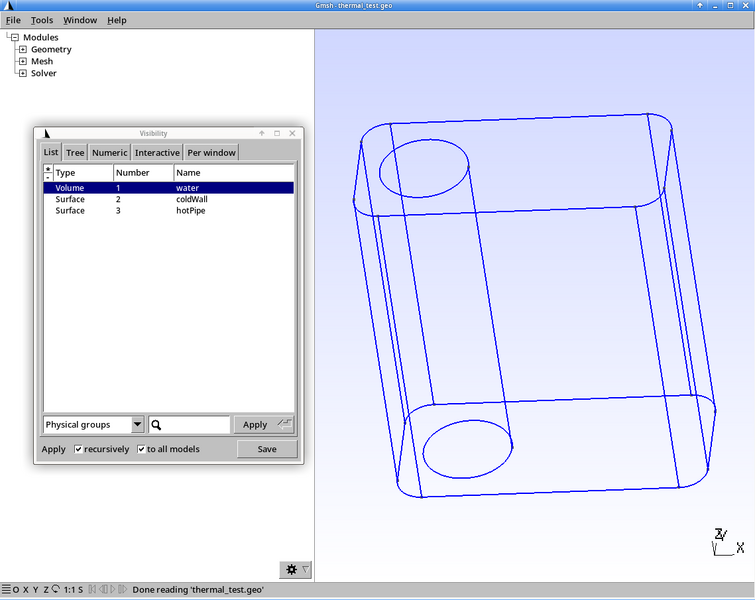This screenshot has width=755, height=600.
Task: Toggle mouse selection with the S button
Action: [x=80, y=589]
